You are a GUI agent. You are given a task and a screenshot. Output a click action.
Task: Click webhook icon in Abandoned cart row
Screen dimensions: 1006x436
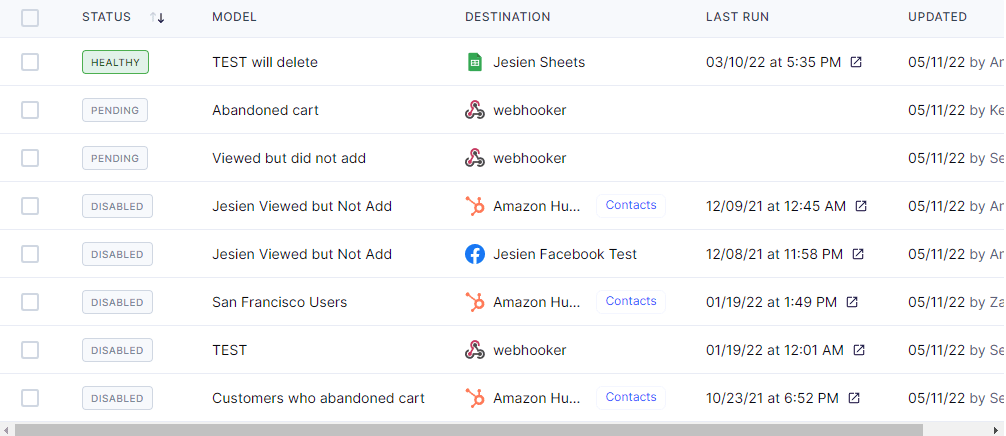point(475,110)
